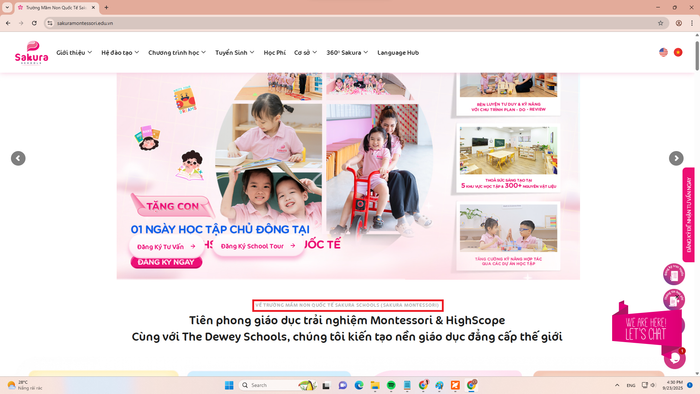Open the tab search dropdown arrow
Image resolution: width=700 pixels, height=394 pixels.
click(x=7, y=8)
